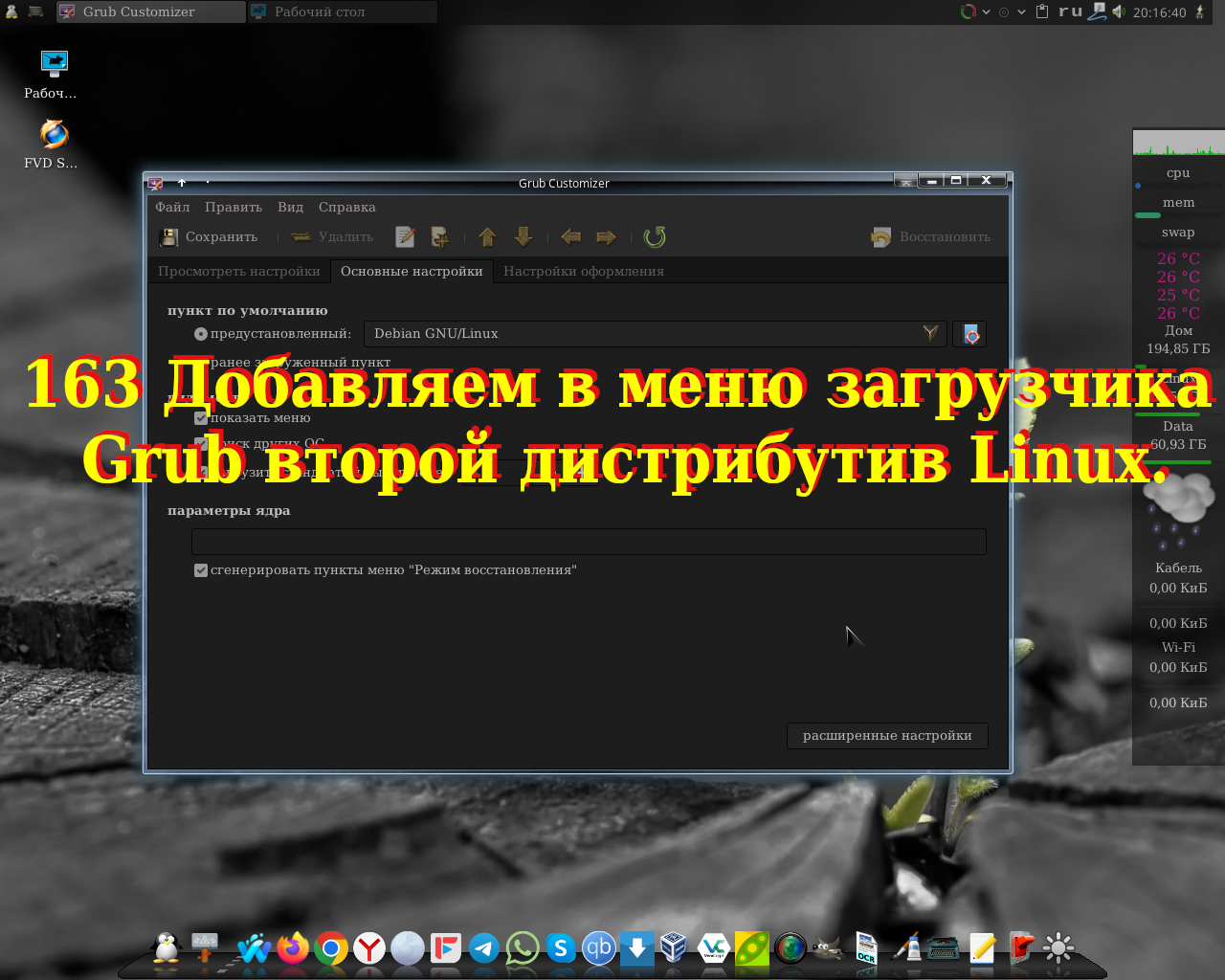Launch VeraCrypt from the dock
This screenshot has width=1225, height=980.
pyautogui.click(x=713, y=948)
